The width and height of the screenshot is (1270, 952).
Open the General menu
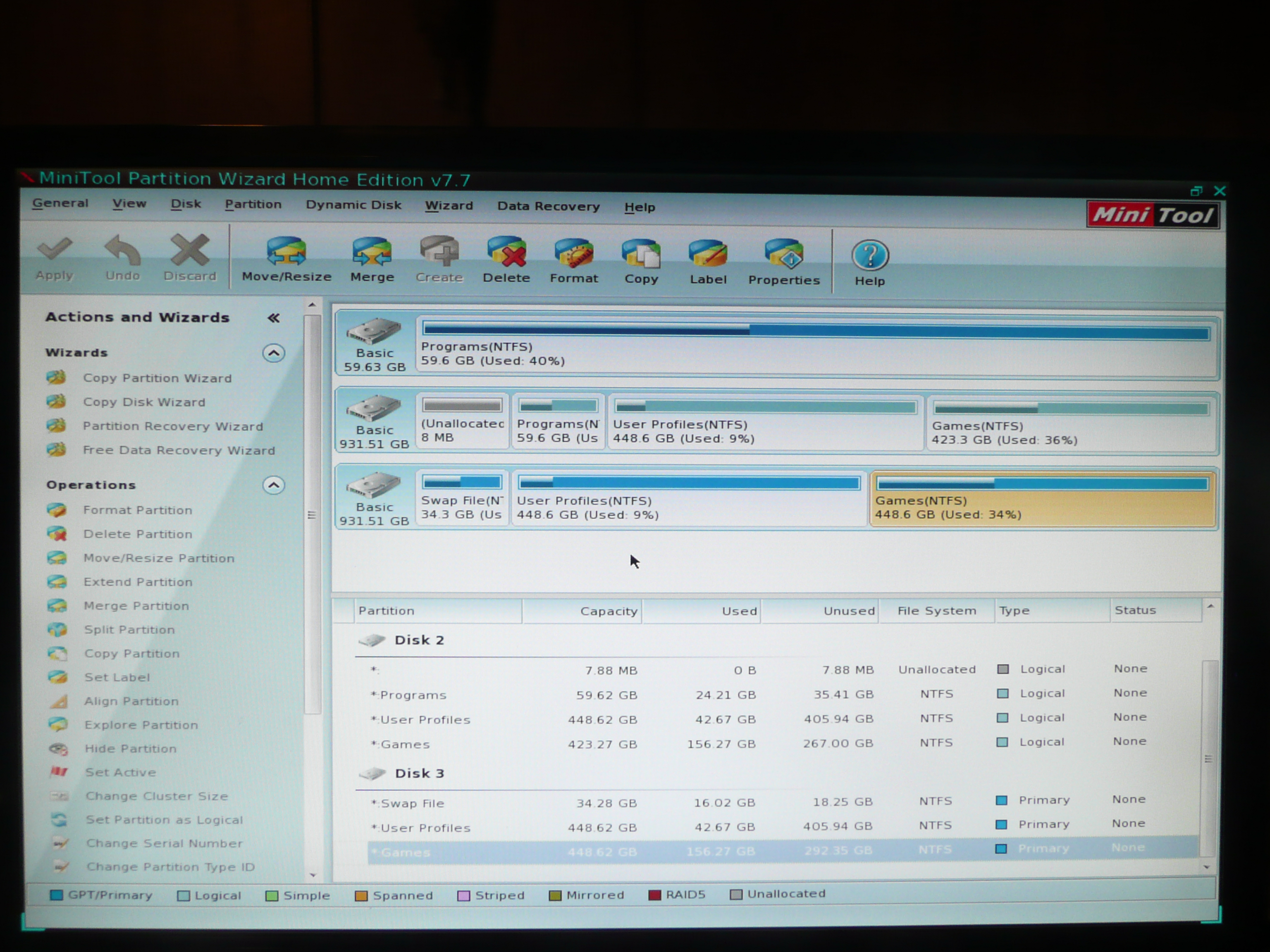click(x=60, y=203)
